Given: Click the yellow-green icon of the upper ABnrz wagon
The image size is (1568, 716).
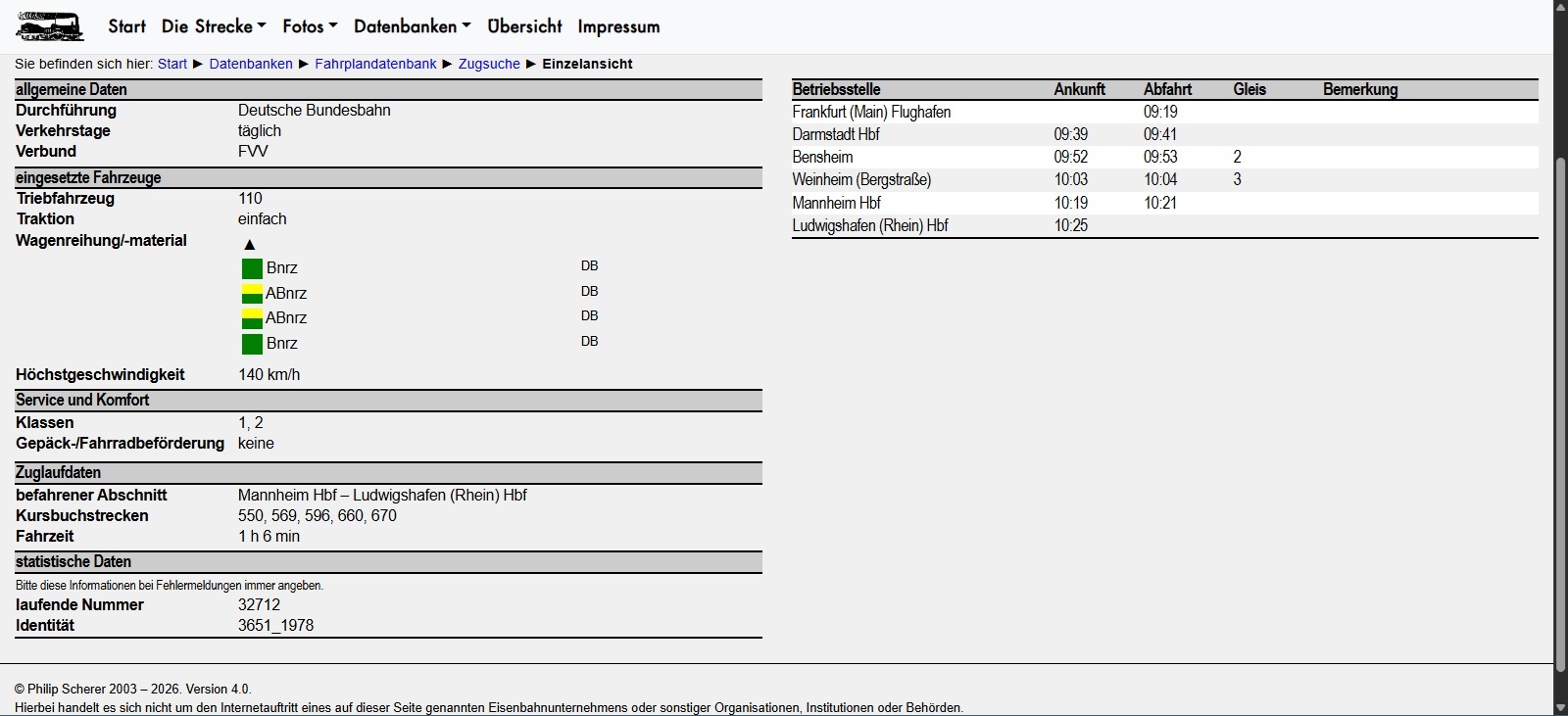Looking at the screenshot, I should (252, 293).
